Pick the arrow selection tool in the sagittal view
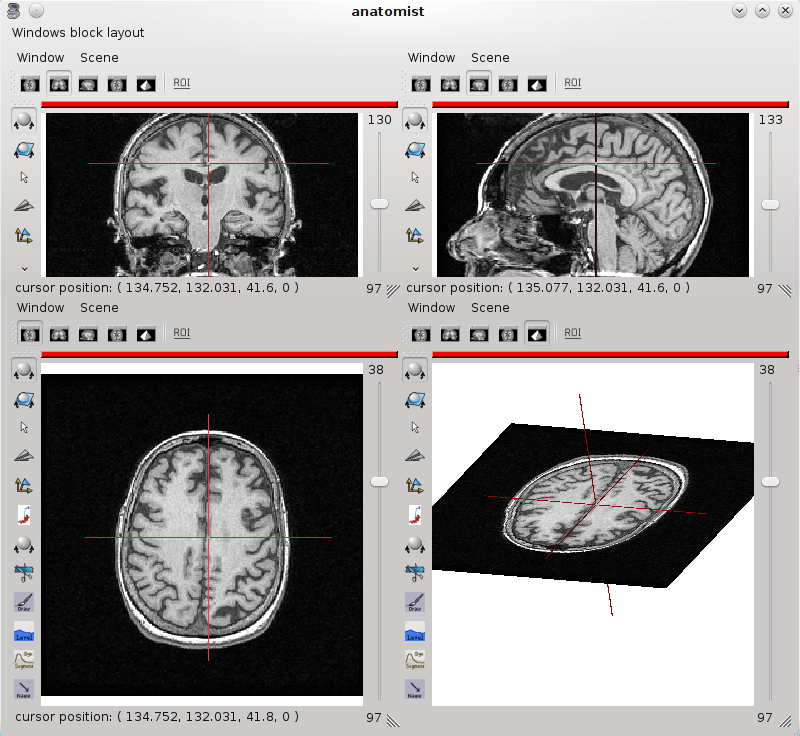The image size is (800, 736). coord(414,177)
